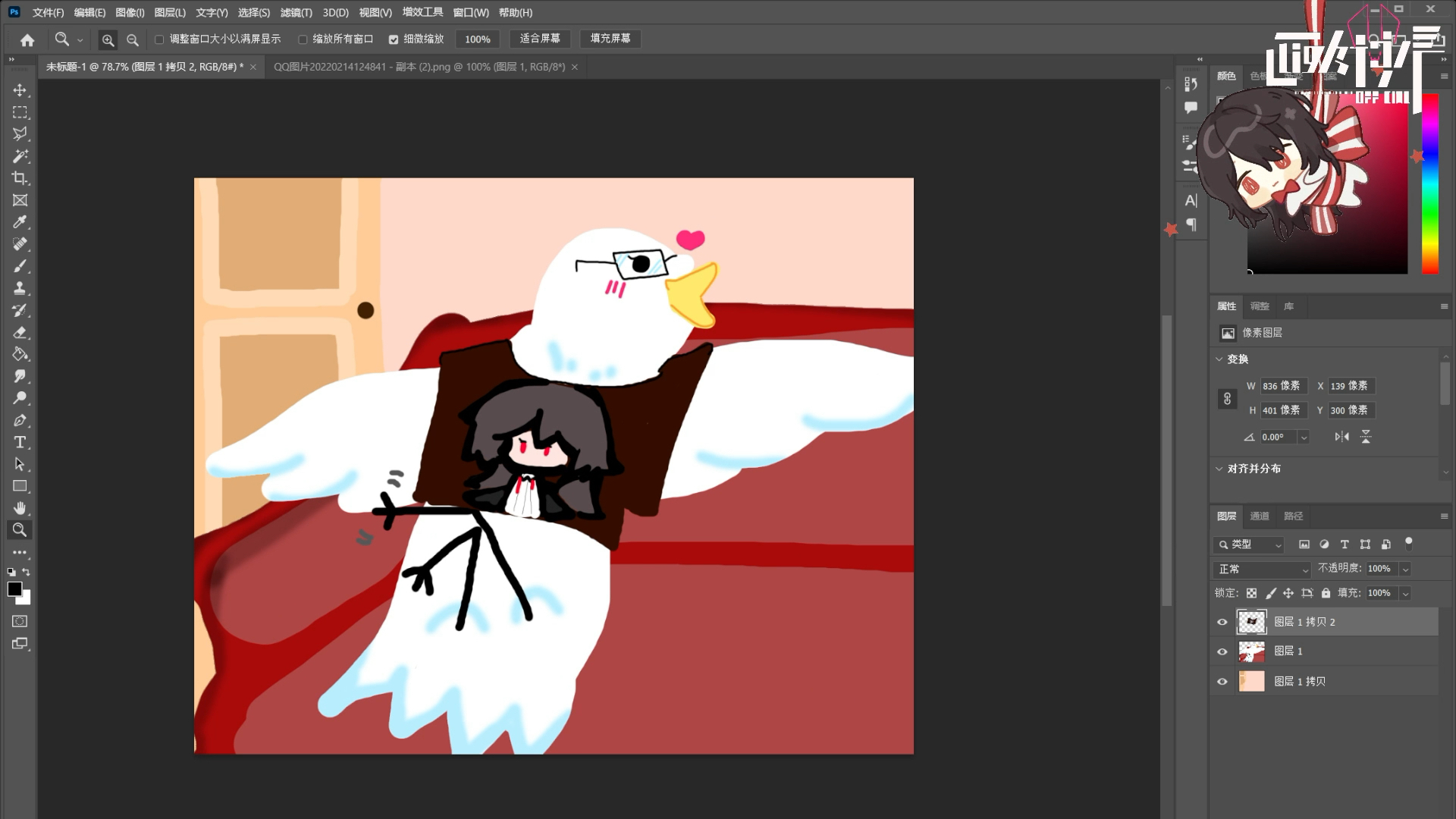Open the 库 panel tab
This screenshot has height=819, width=1456.
pos(1288,306)
